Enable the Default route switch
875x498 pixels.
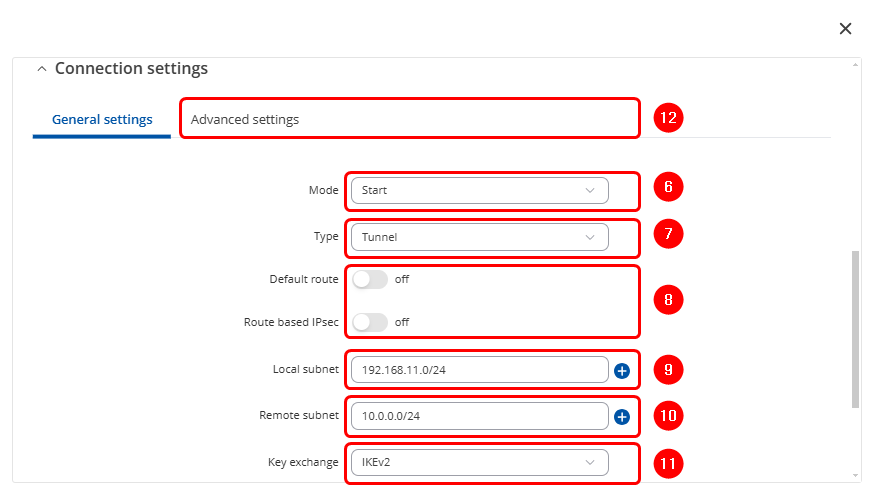pos(369,280)
